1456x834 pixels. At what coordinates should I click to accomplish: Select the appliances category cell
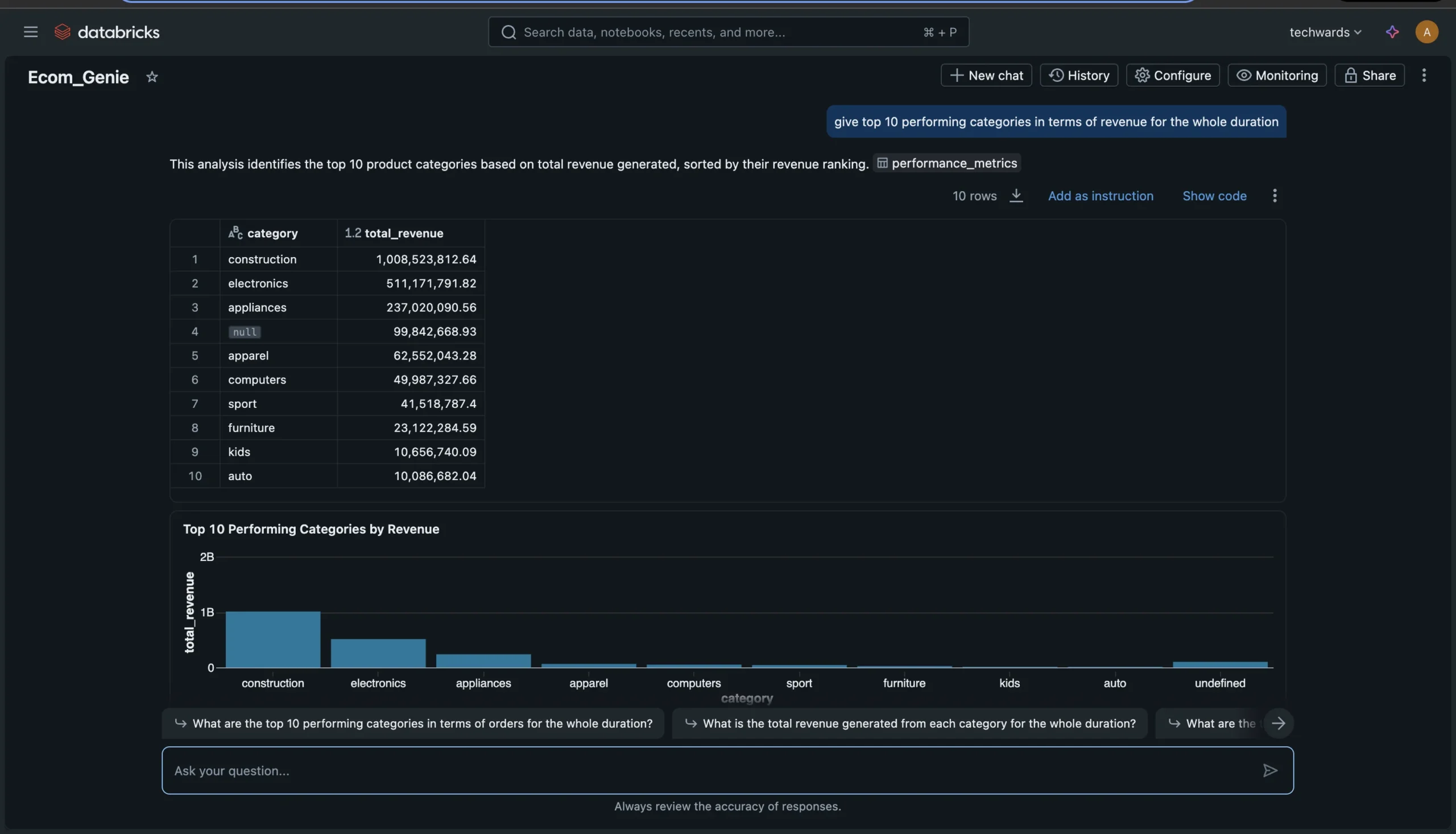278,308
